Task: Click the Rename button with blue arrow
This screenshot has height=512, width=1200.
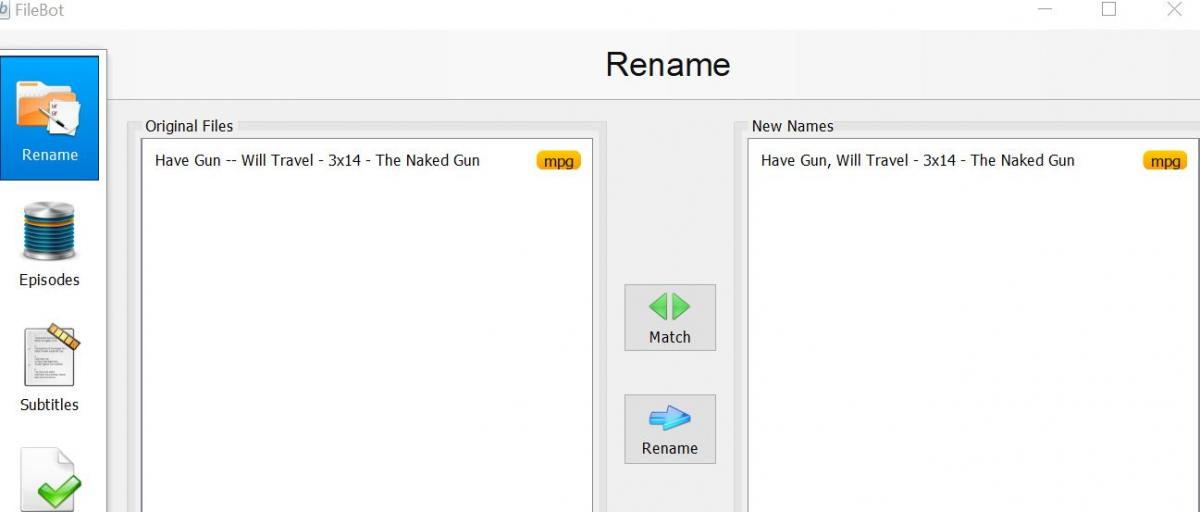Action: 670,428
